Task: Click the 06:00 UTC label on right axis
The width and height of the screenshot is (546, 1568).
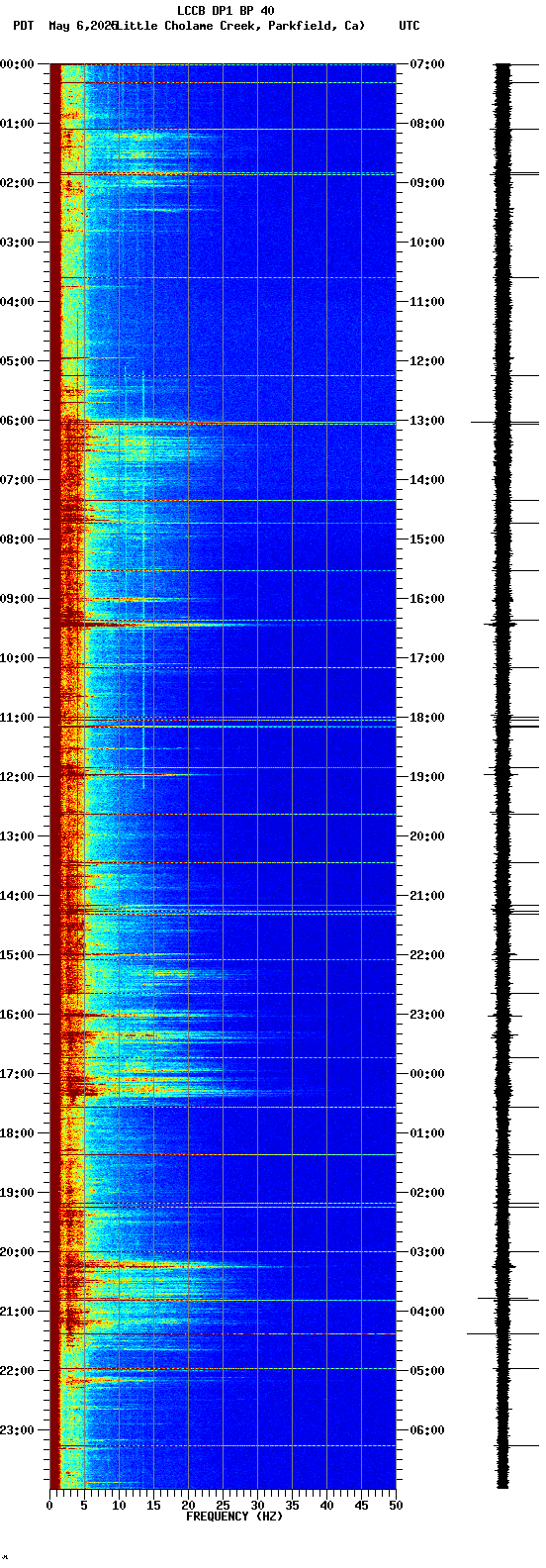Action: coord(427,1430)
